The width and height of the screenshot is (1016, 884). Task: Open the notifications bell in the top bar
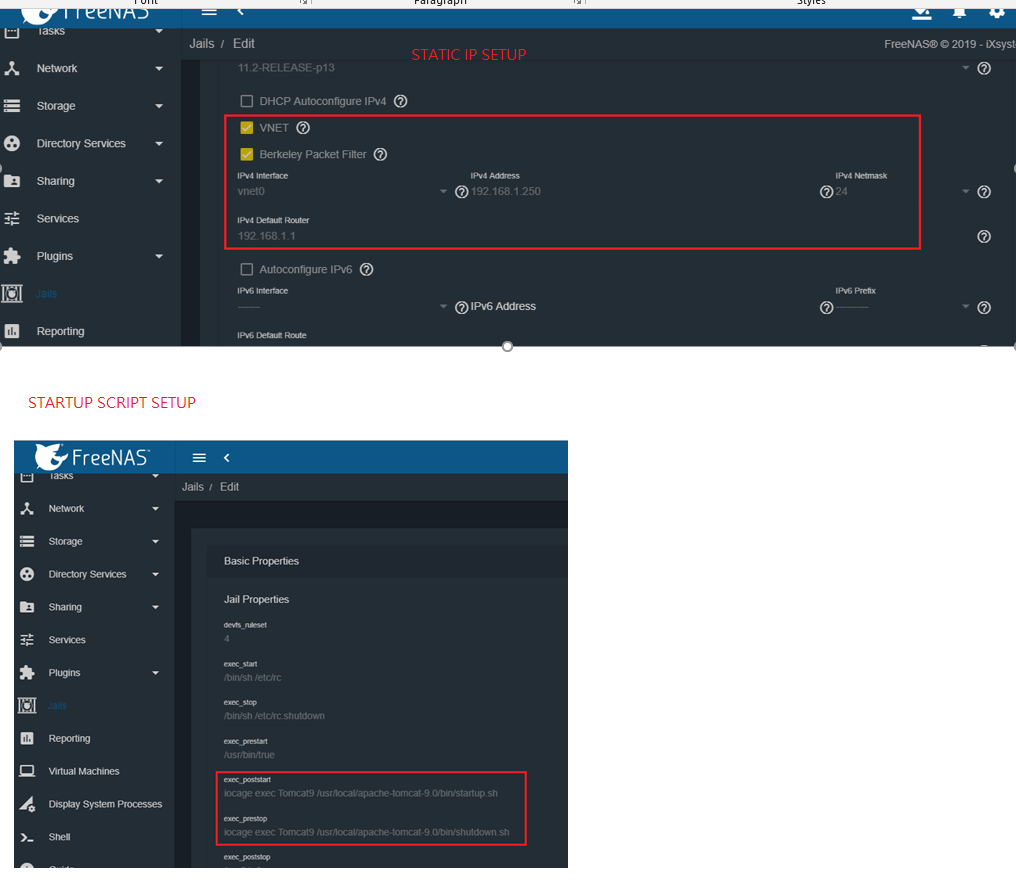point(960,12)
